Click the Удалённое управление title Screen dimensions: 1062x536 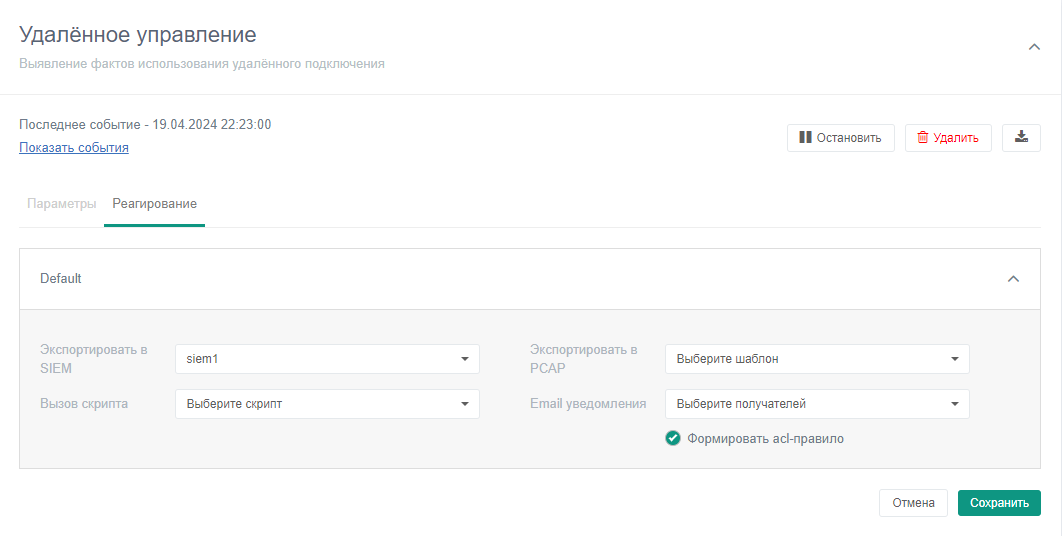pyautogui.click(x=138, y=35)
